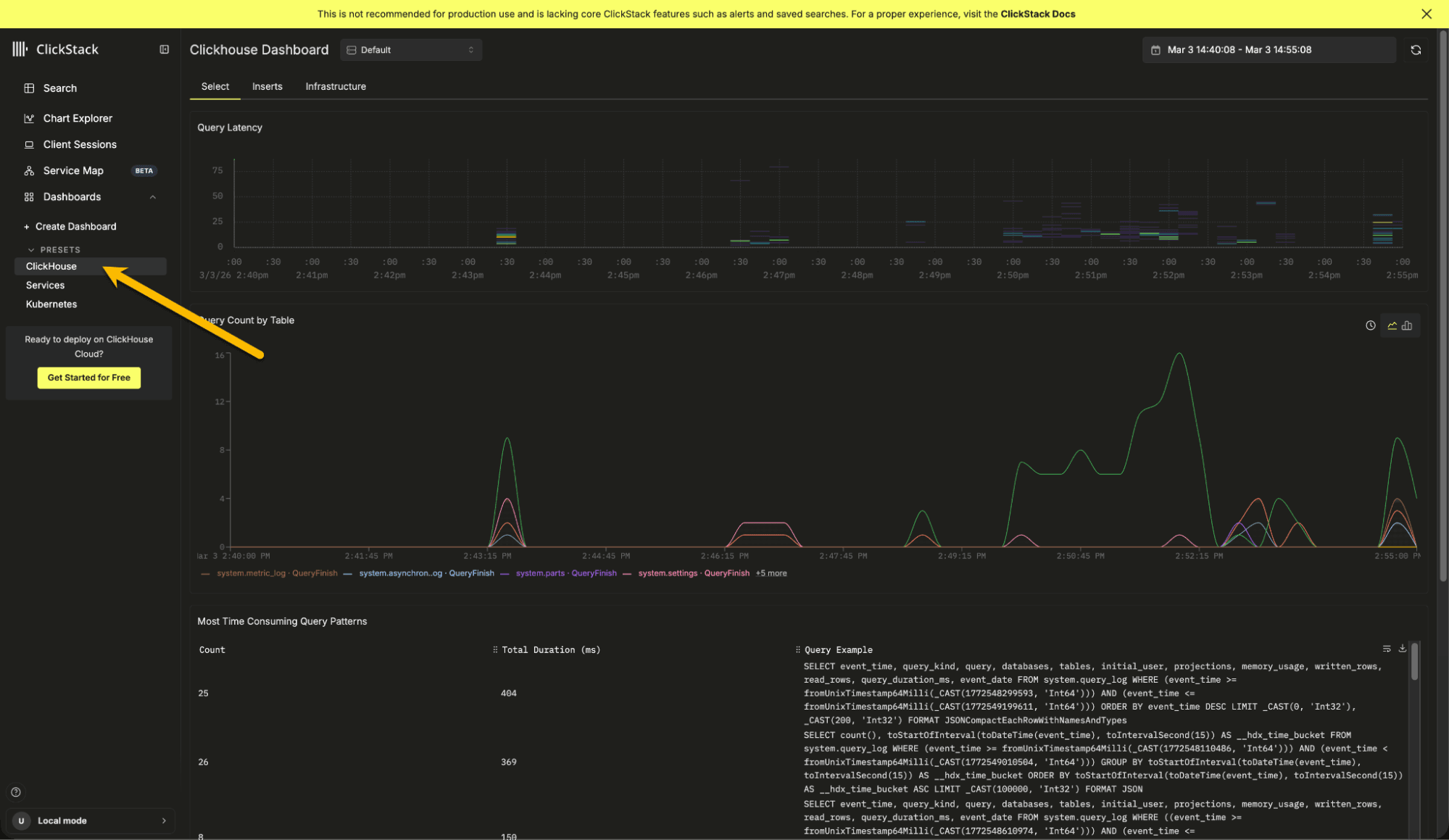Collapse the sidebar with the panel icon
1449x840 pixels.
[x=165, y=49]
